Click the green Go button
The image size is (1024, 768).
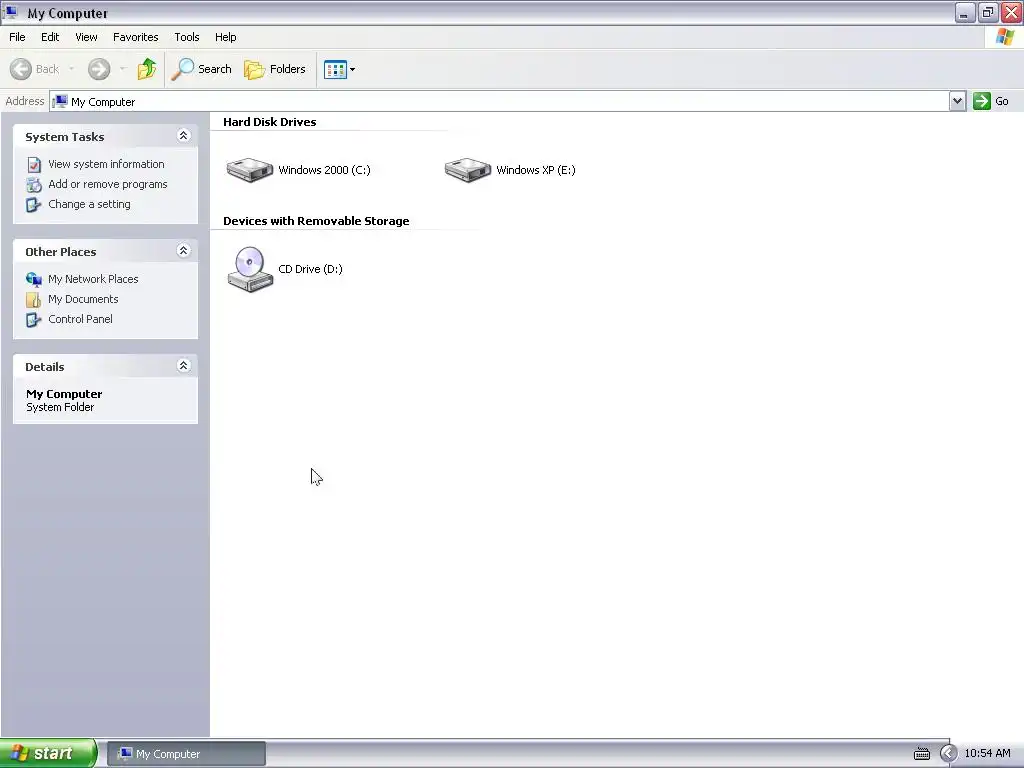pyautogui.click(x=991, y=101)
